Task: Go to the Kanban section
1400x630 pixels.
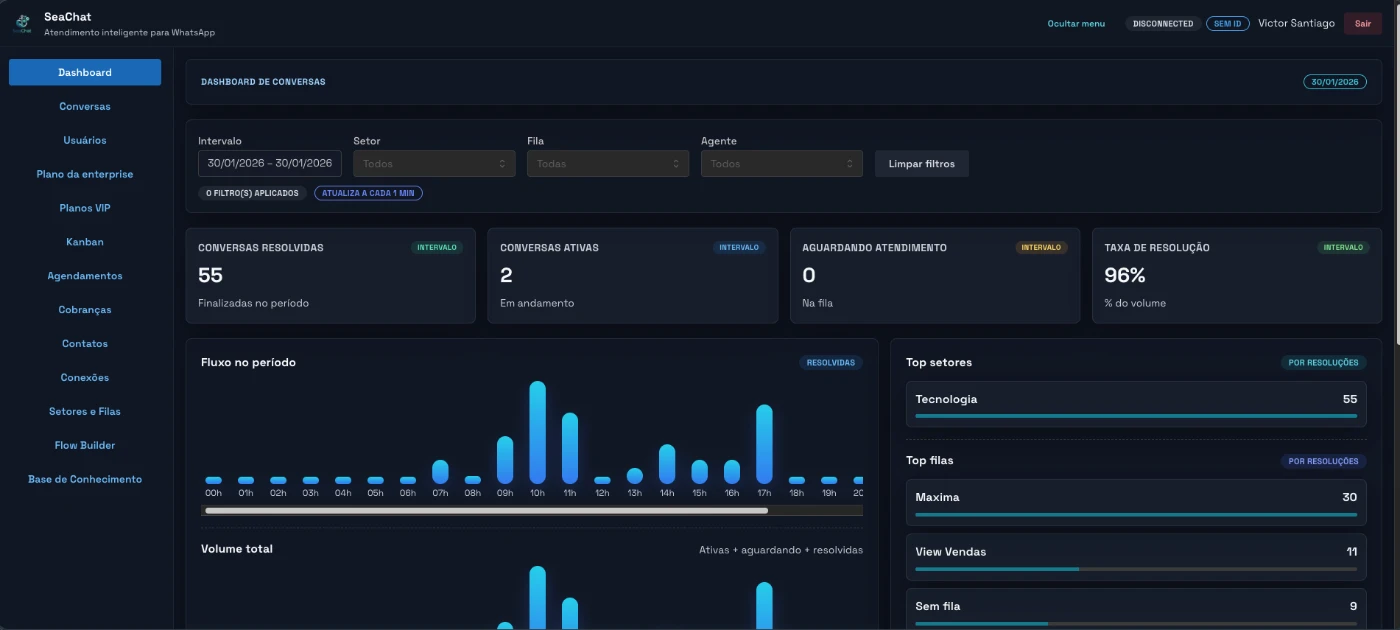Action: [x=85, y=242]
